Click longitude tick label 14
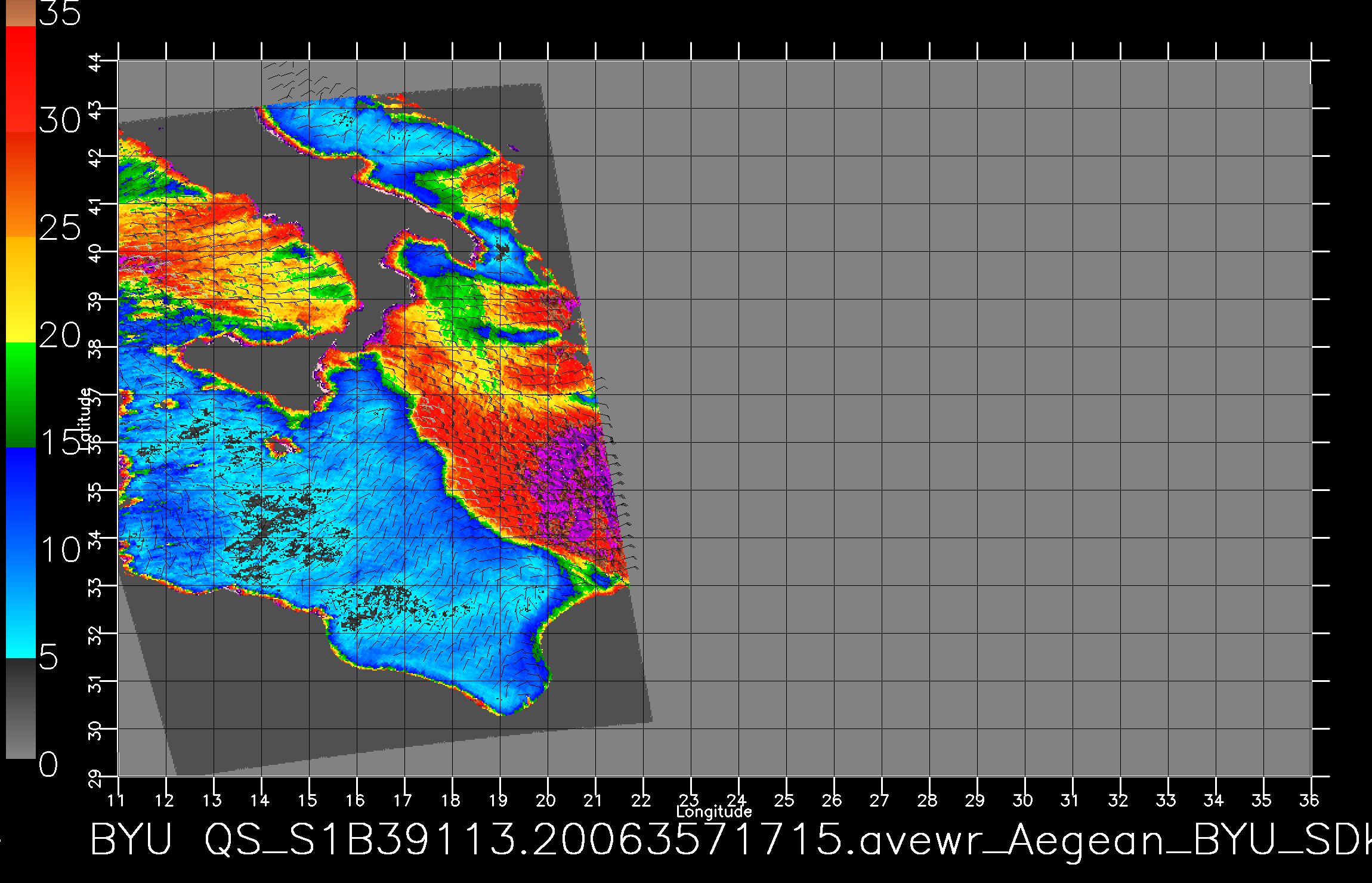 (x=259, y=800)
